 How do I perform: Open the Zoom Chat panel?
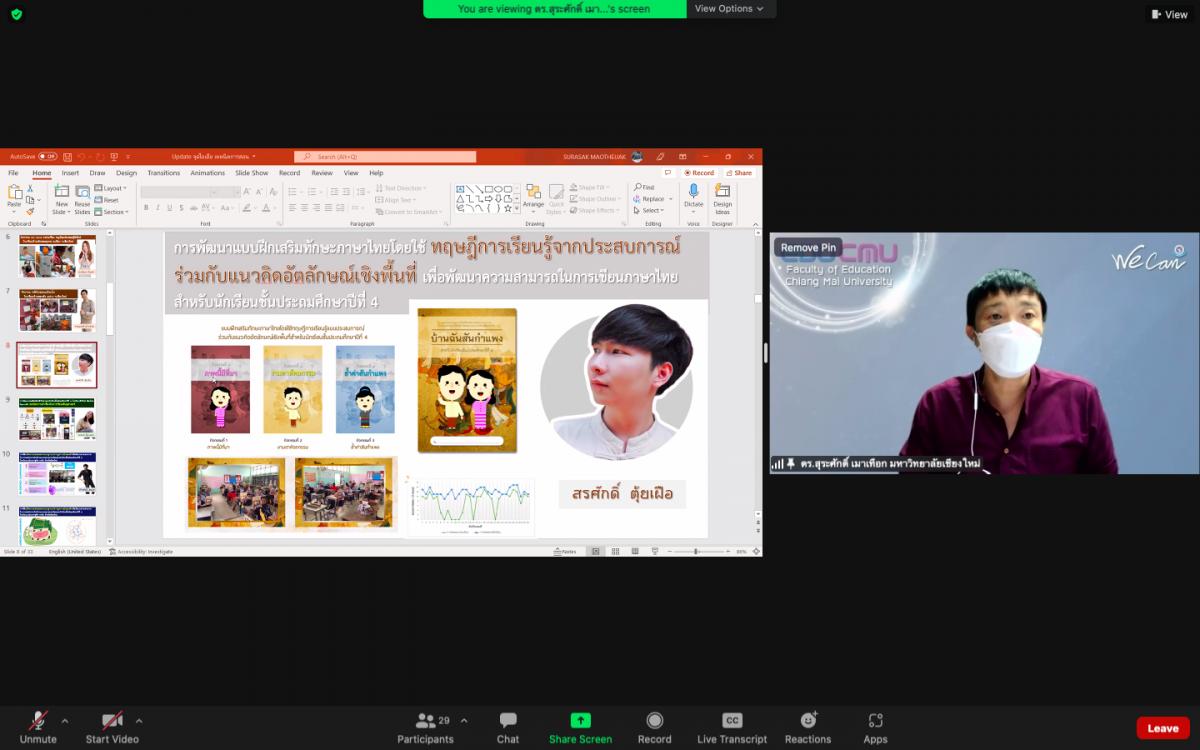point(508,727)
